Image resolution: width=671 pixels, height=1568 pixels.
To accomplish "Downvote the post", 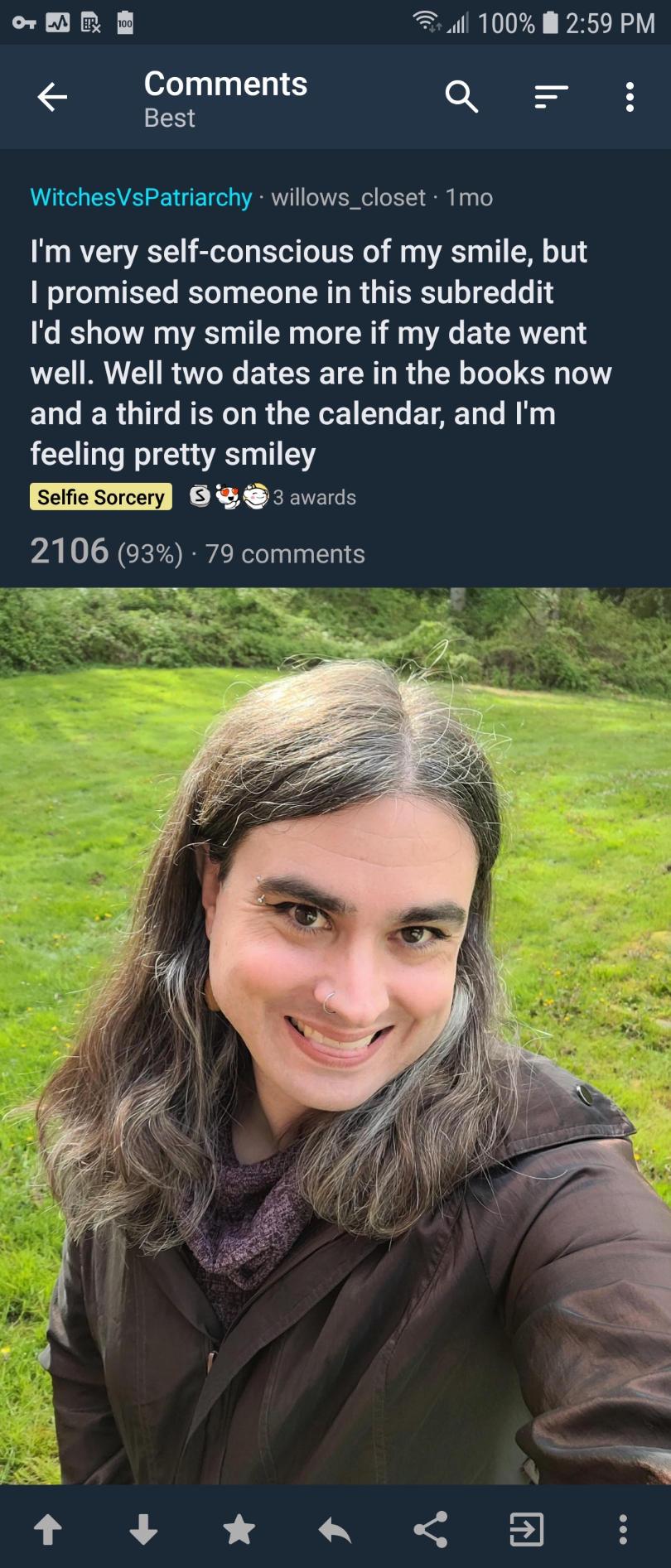I will click(x=143, y=1529).
